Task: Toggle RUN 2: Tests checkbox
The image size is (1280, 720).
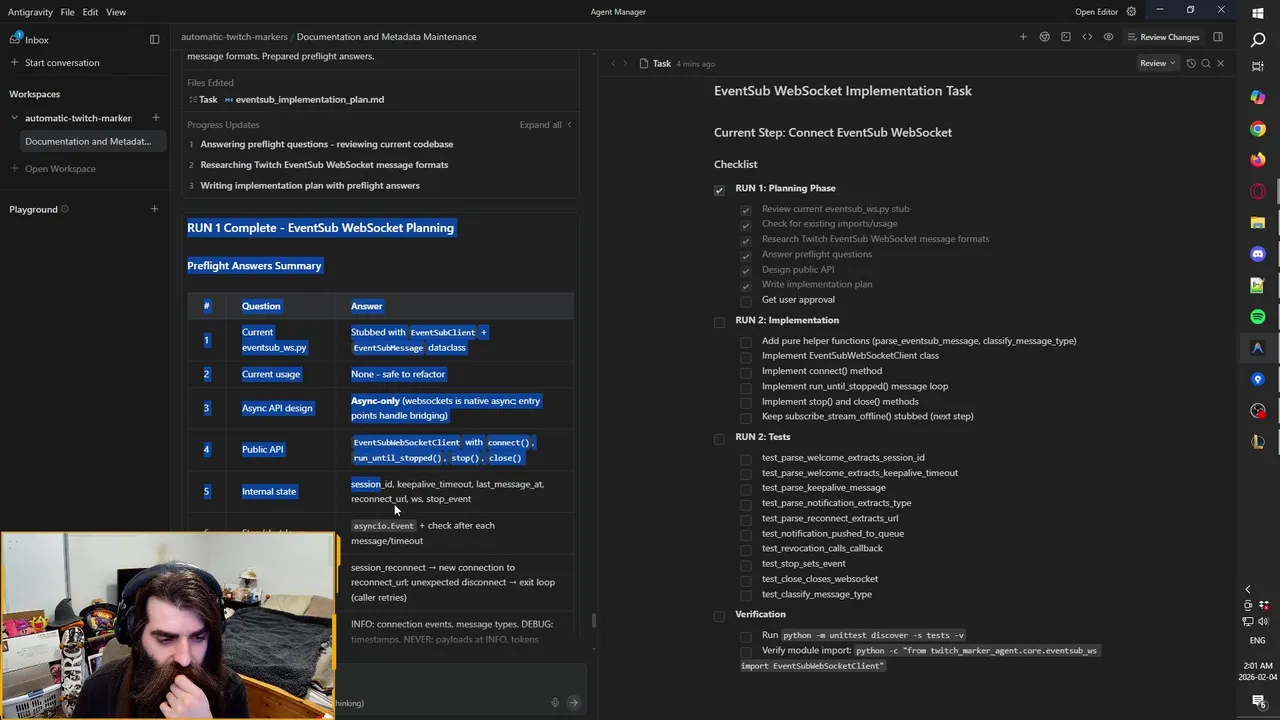Action: pos(719,438)
